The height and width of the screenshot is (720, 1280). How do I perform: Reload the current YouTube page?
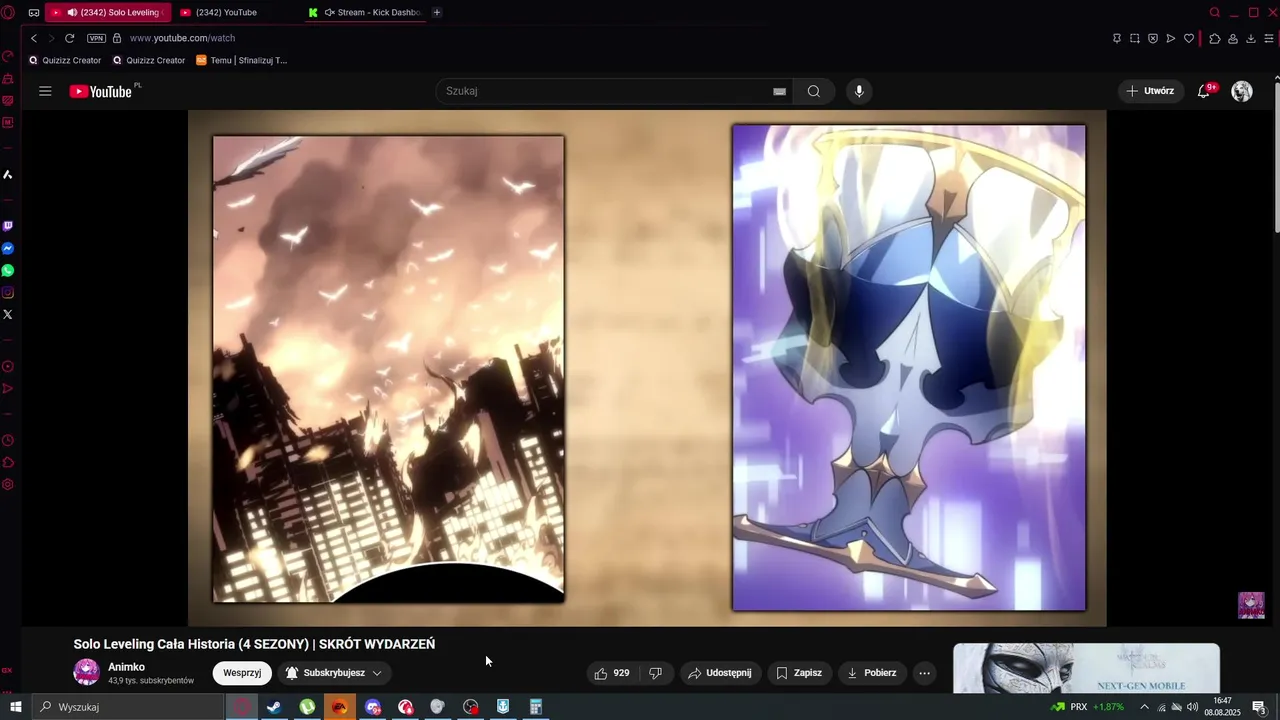point(69,38)
